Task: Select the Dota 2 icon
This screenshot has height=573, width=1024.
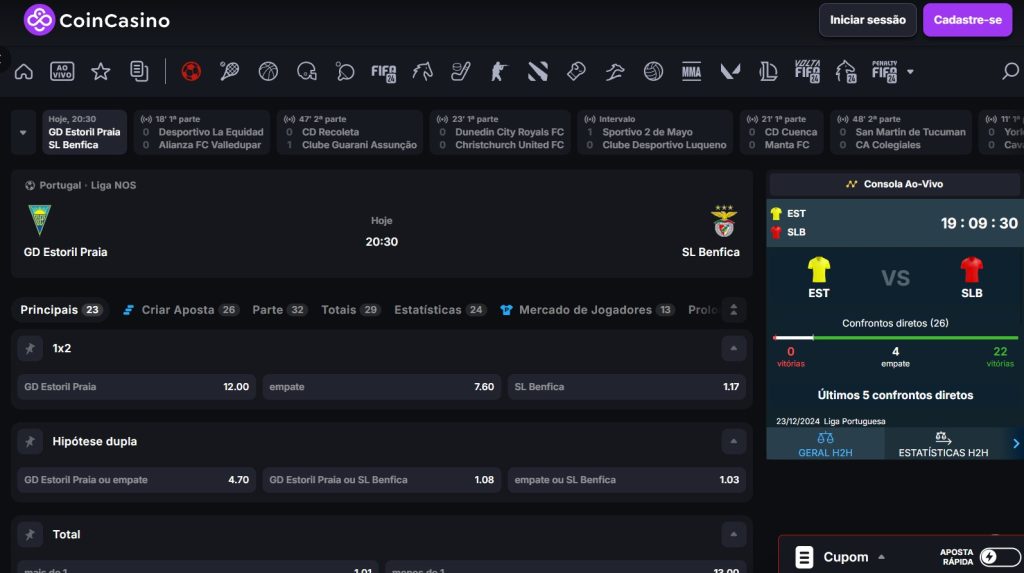Action: click(537, 71)
